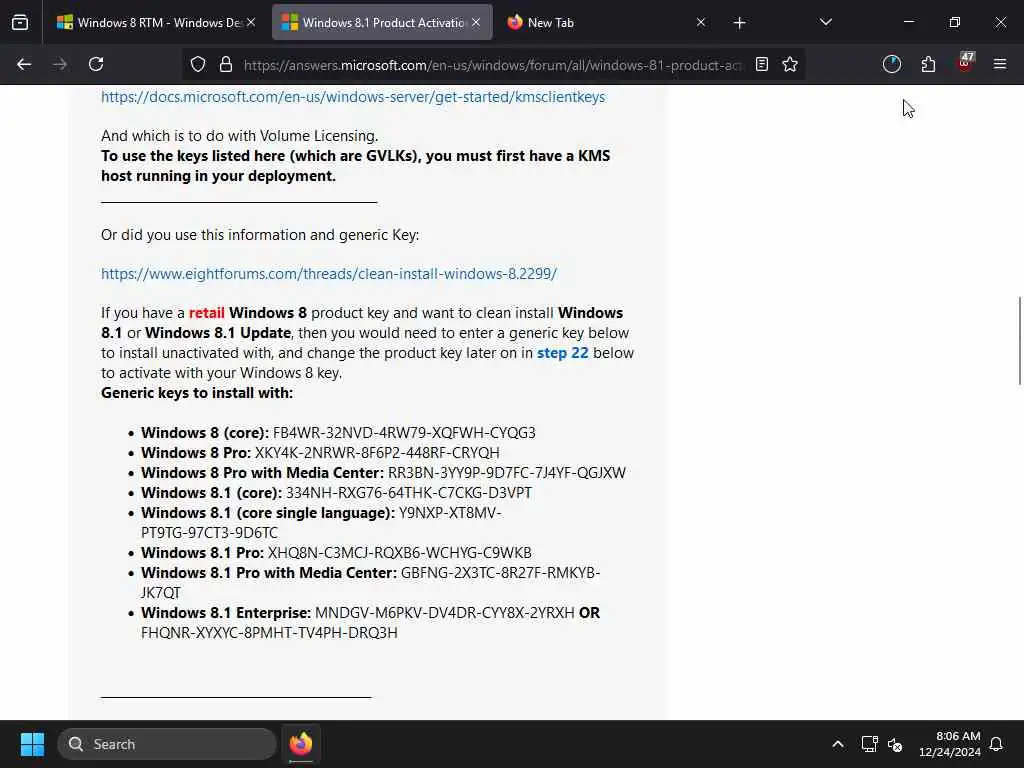Open muted volume tray icon
The height and width of the screenshot is (768, 1024).
tap(895, 744)
